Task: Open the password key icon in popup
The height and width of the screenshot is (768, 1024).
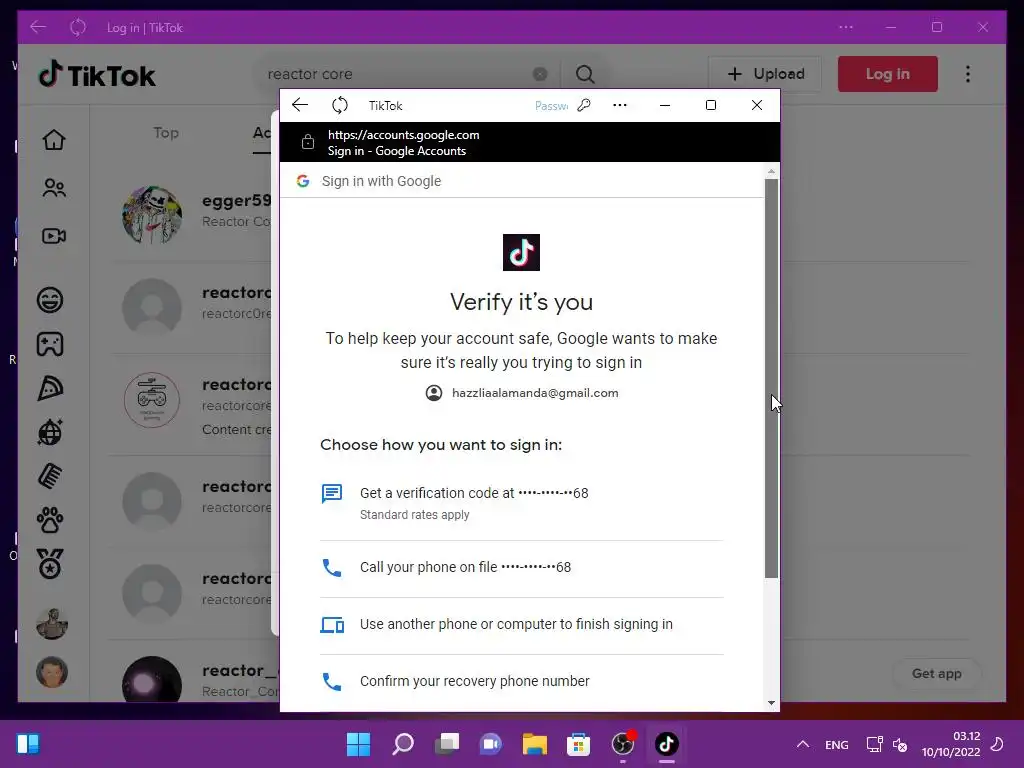Action: [584, 105]
